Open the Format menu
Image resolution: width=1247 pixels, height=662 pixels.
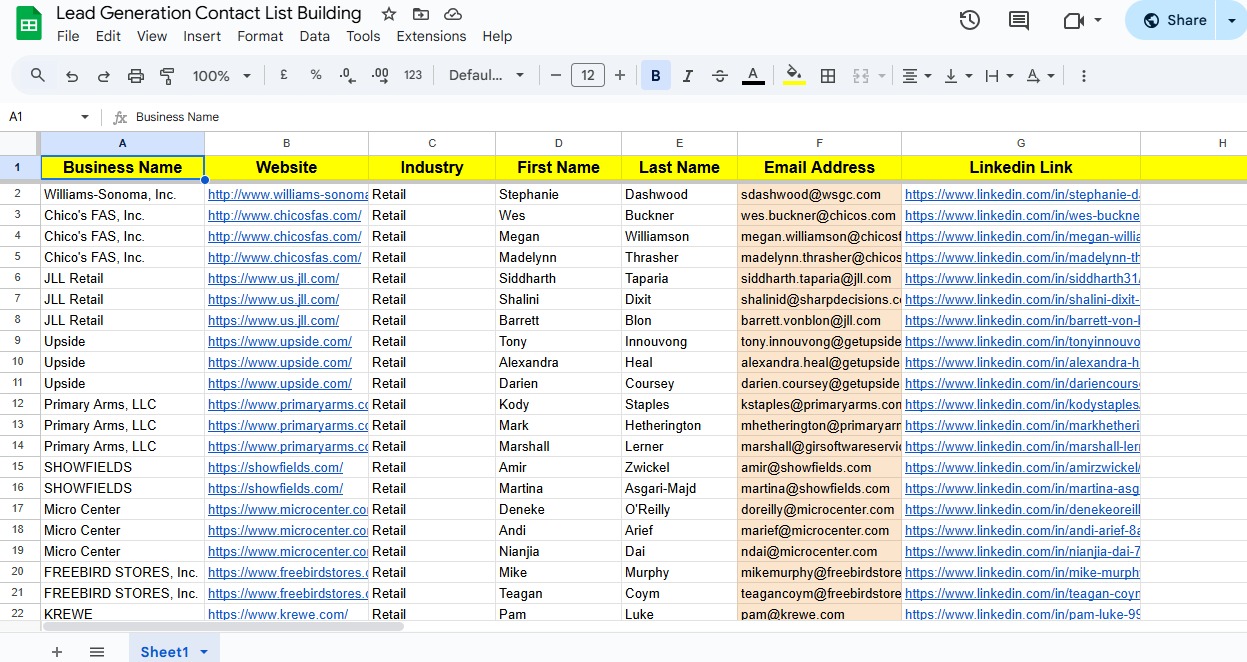click(260, 36)
